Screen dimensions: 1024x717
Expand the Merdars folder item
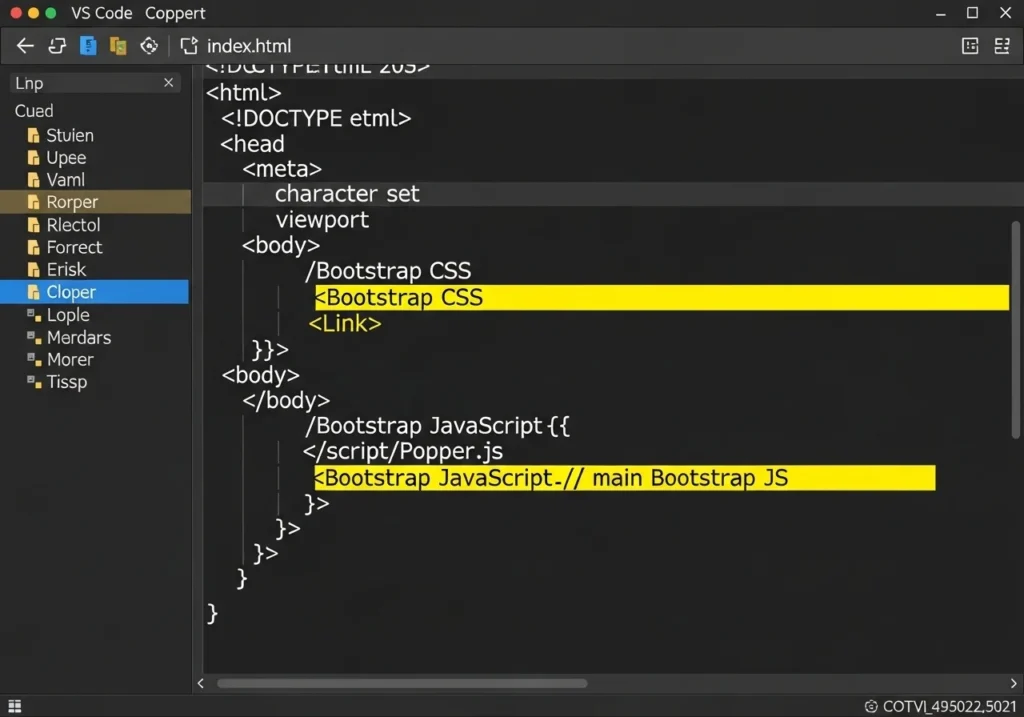(x=78, y=338)
